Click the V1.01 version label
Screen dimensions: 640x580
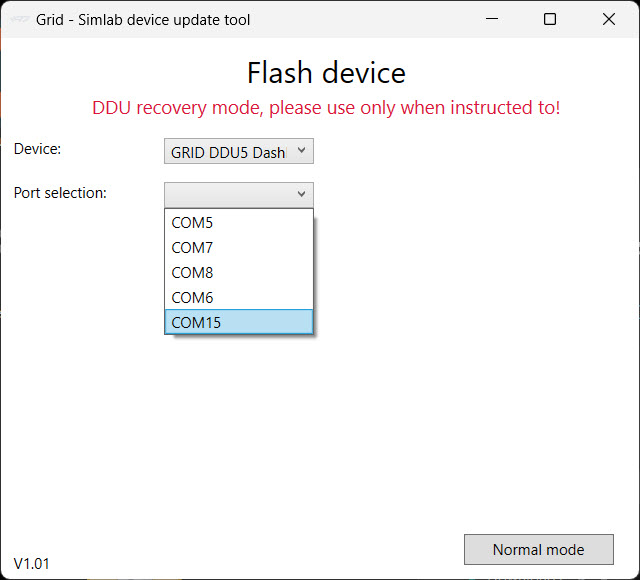click(31, 564)
